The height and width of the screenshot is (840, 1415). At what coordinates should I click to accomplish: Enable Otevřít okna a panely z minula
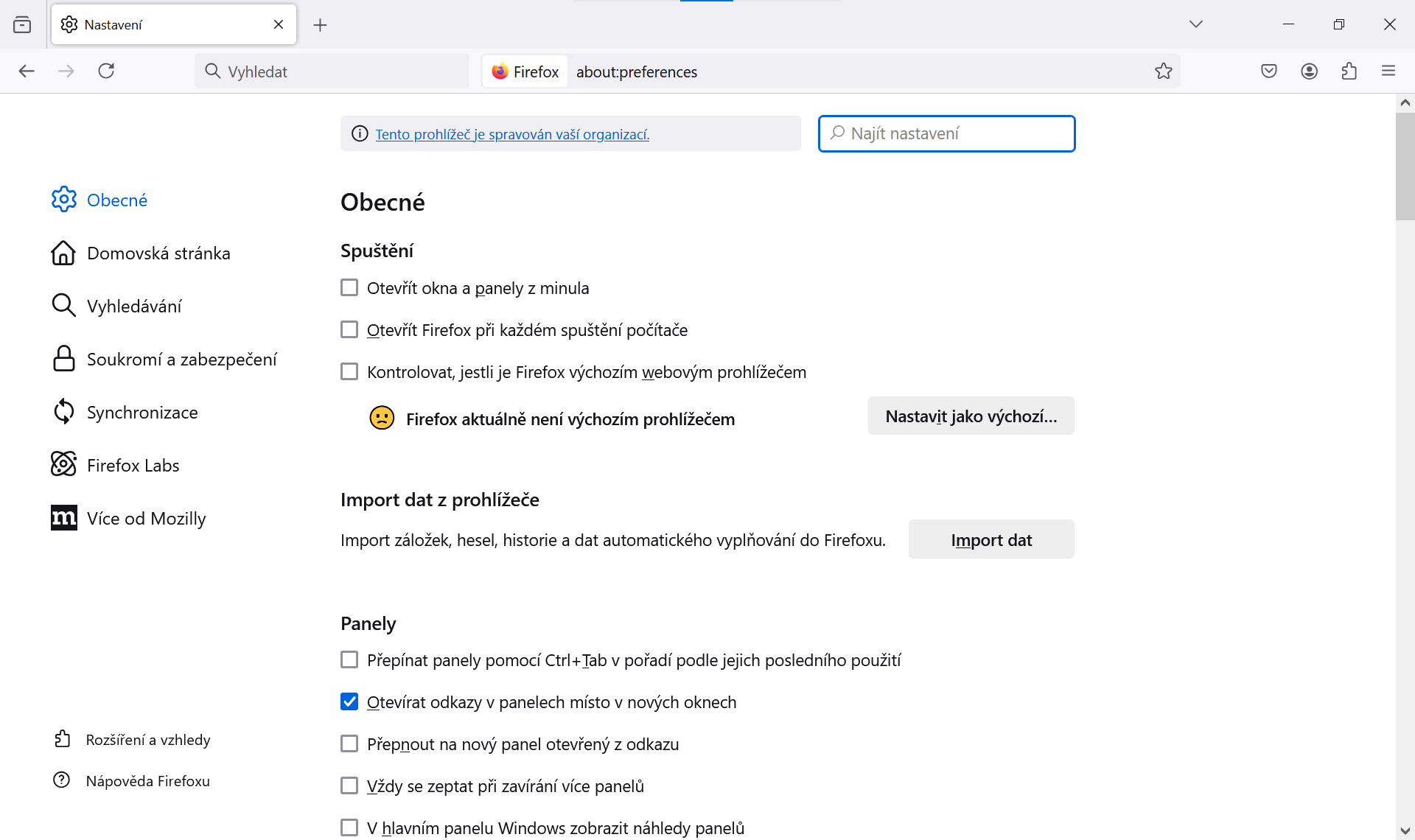(349, 287)
